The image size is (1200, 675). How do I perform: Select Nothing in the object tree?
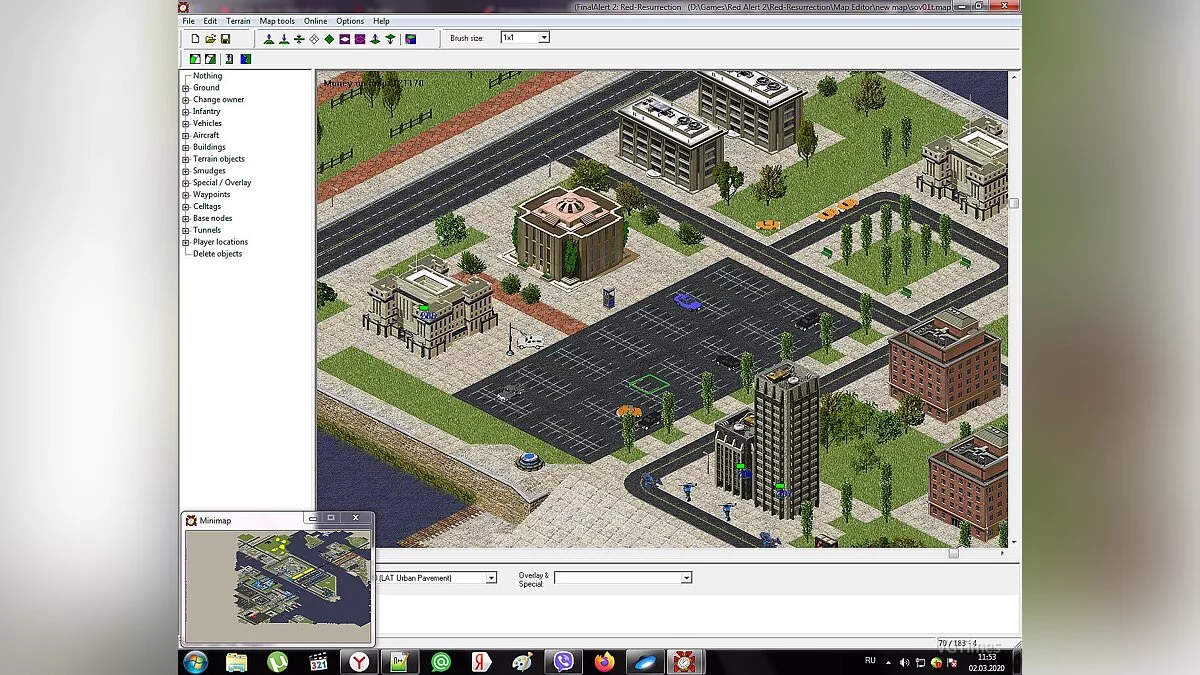pos(207,76)
